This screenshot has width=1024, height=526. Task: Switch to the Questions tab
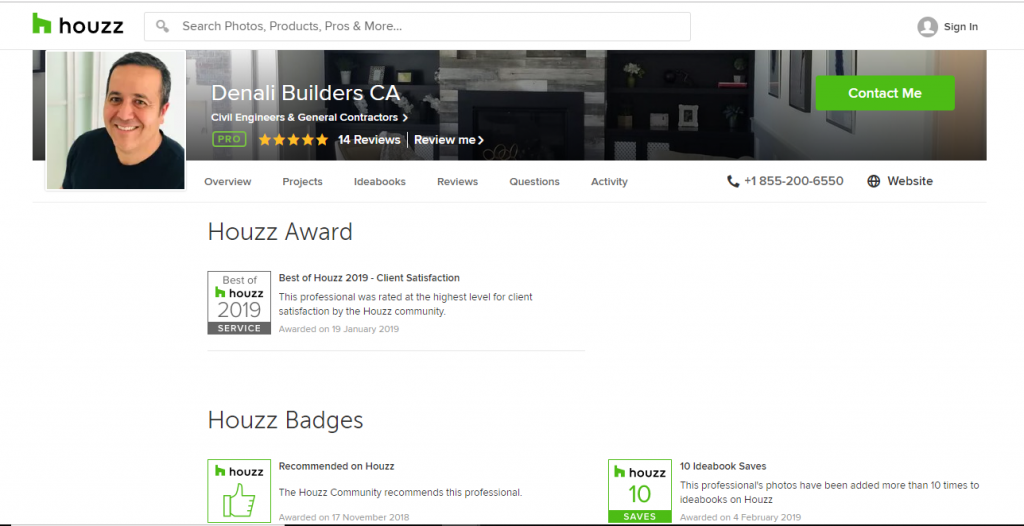coord(534,182)
